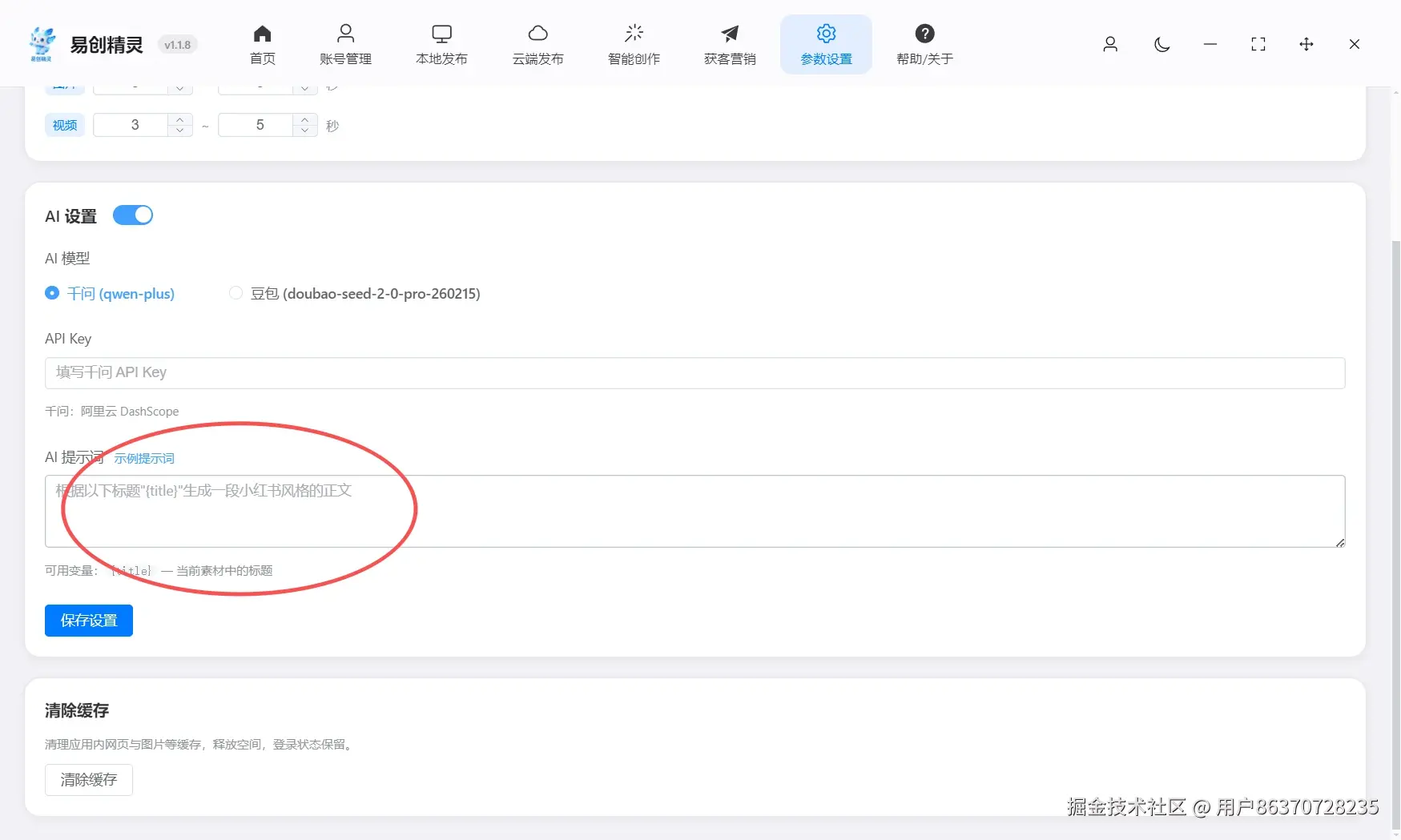Open the 获客营销 tab
Image resolution: width=1401 pixels, height=840 pixels.
[730, 45]
